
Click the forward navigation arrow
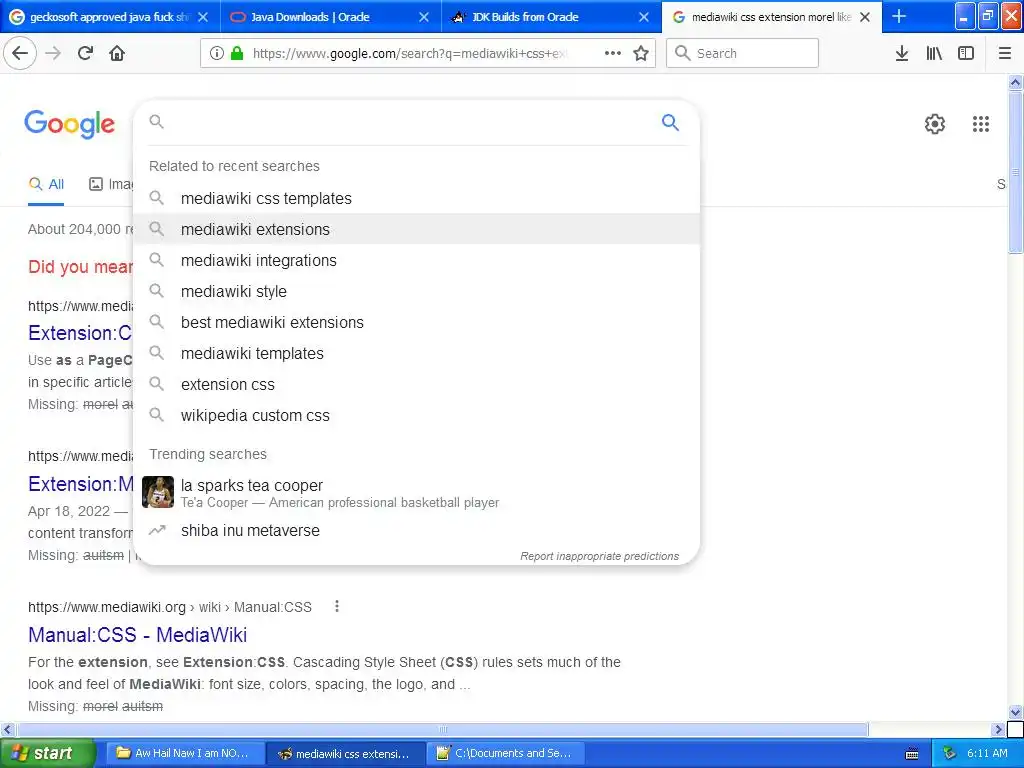(53, 54)
